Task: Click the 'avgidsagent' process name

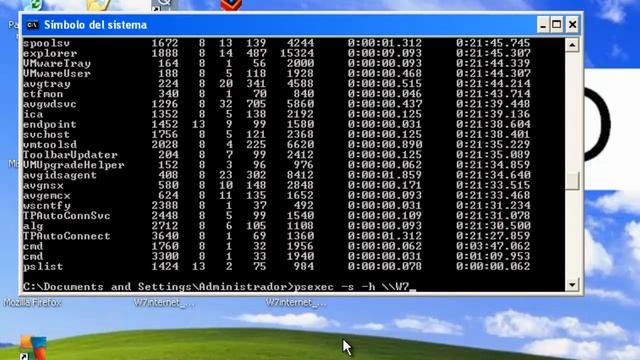Action: pos(60,175)
